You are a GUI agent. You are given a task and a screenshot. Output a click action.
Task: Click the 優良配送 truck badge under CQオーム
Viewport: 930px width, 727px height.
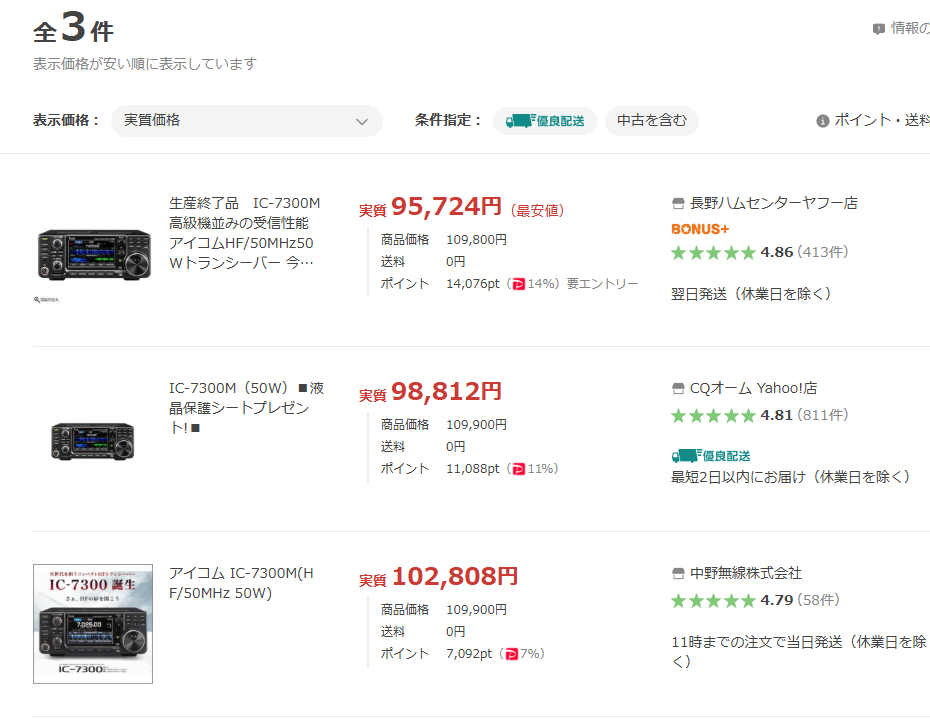click(x=711, y=456)
